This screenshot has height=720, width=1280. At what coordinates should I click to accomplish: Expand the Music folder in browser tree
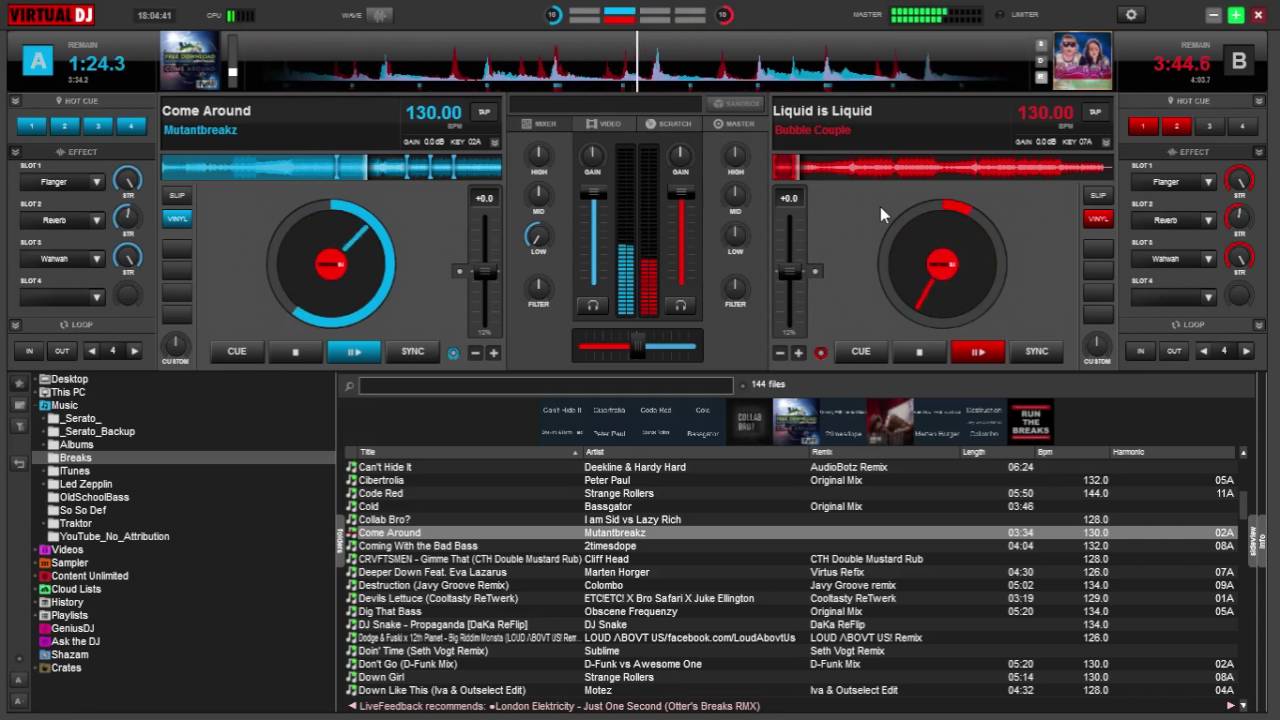click(36, 406)
